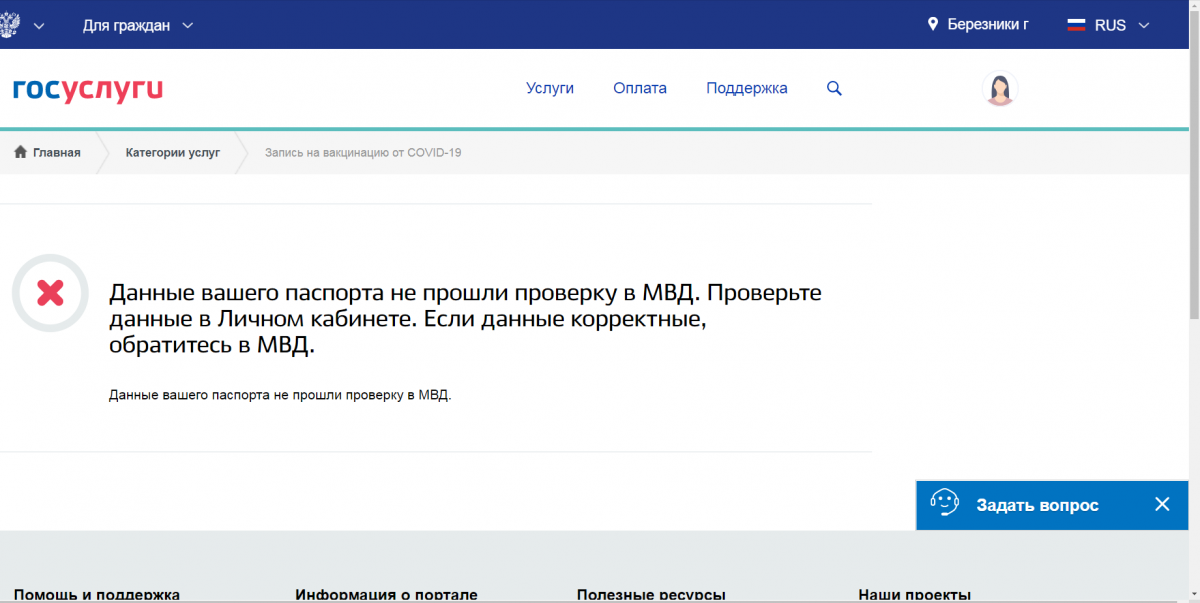Click the red X error icon
Viewport: 1200px width, 603px height.
[x=50, y=292]
